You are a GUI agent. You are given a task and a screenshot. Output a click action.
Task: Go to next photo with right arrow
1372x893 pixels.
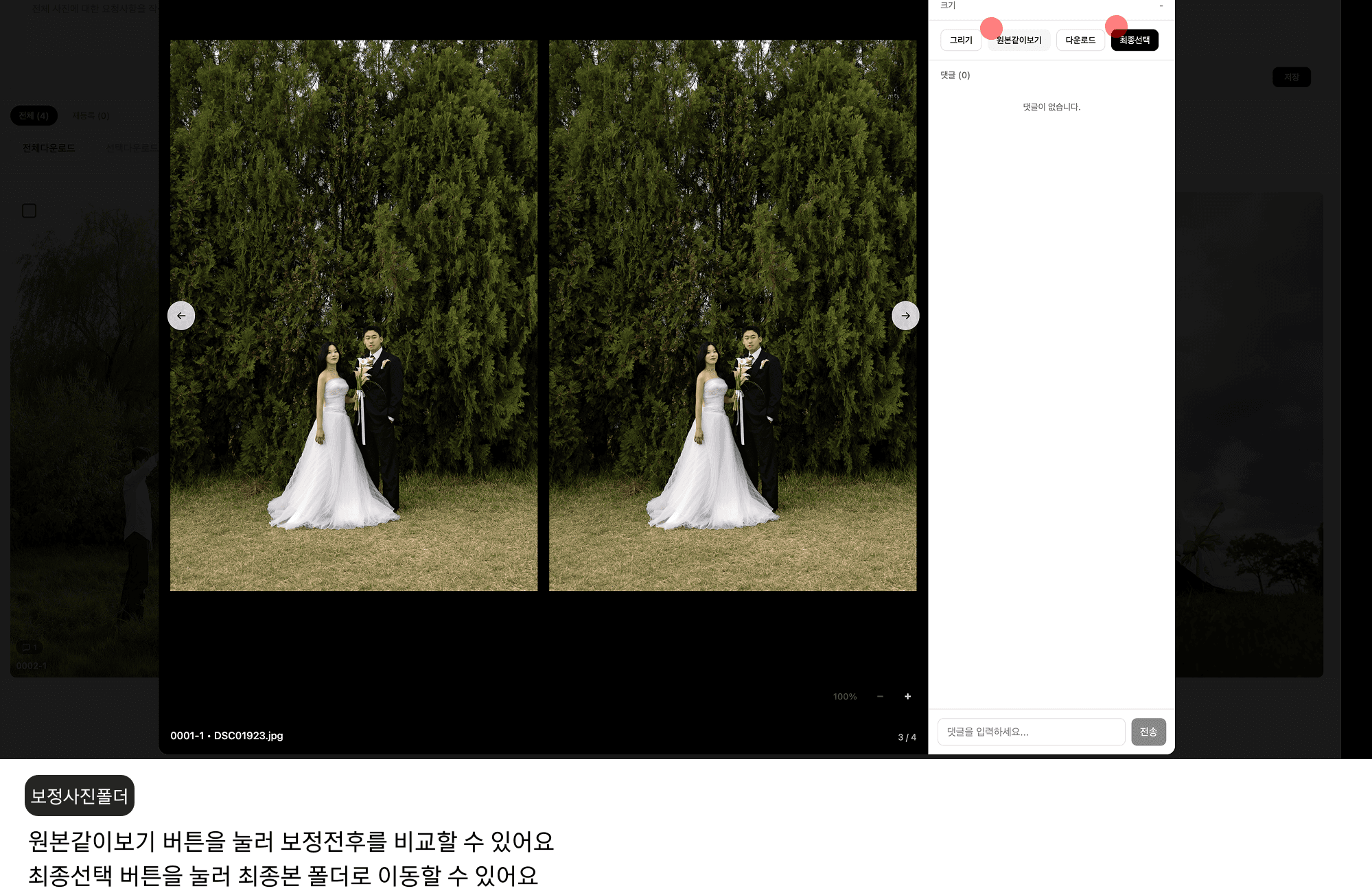click(x=905, y=316)
